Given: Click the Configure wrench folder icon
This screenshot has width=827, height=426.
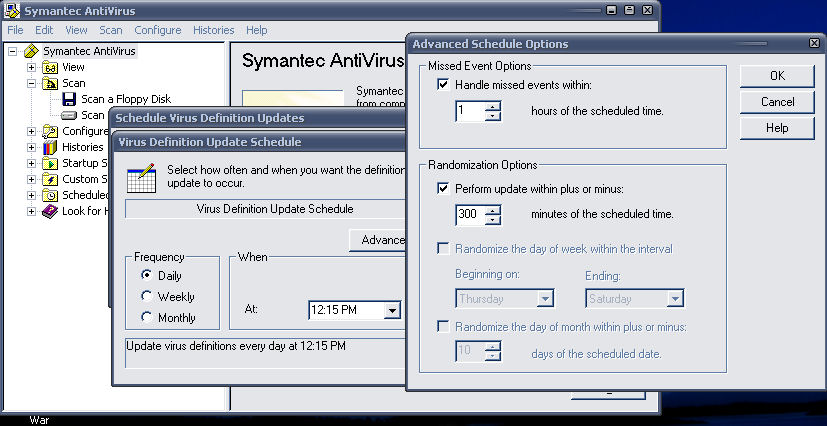Looking at the screenshot, I should [x=50, y=131].
